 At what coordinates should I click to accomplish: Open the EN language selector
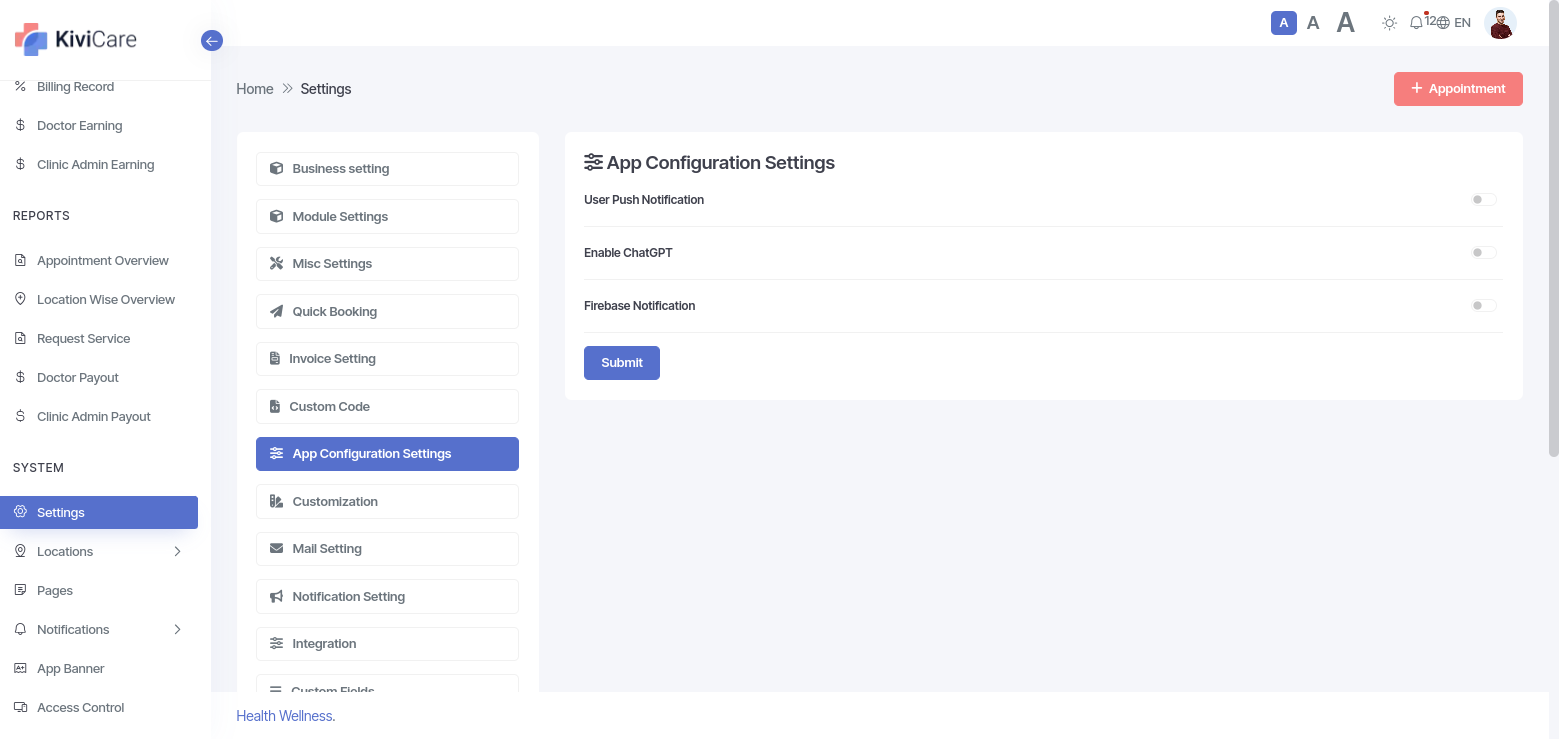tap(1454, 22)
